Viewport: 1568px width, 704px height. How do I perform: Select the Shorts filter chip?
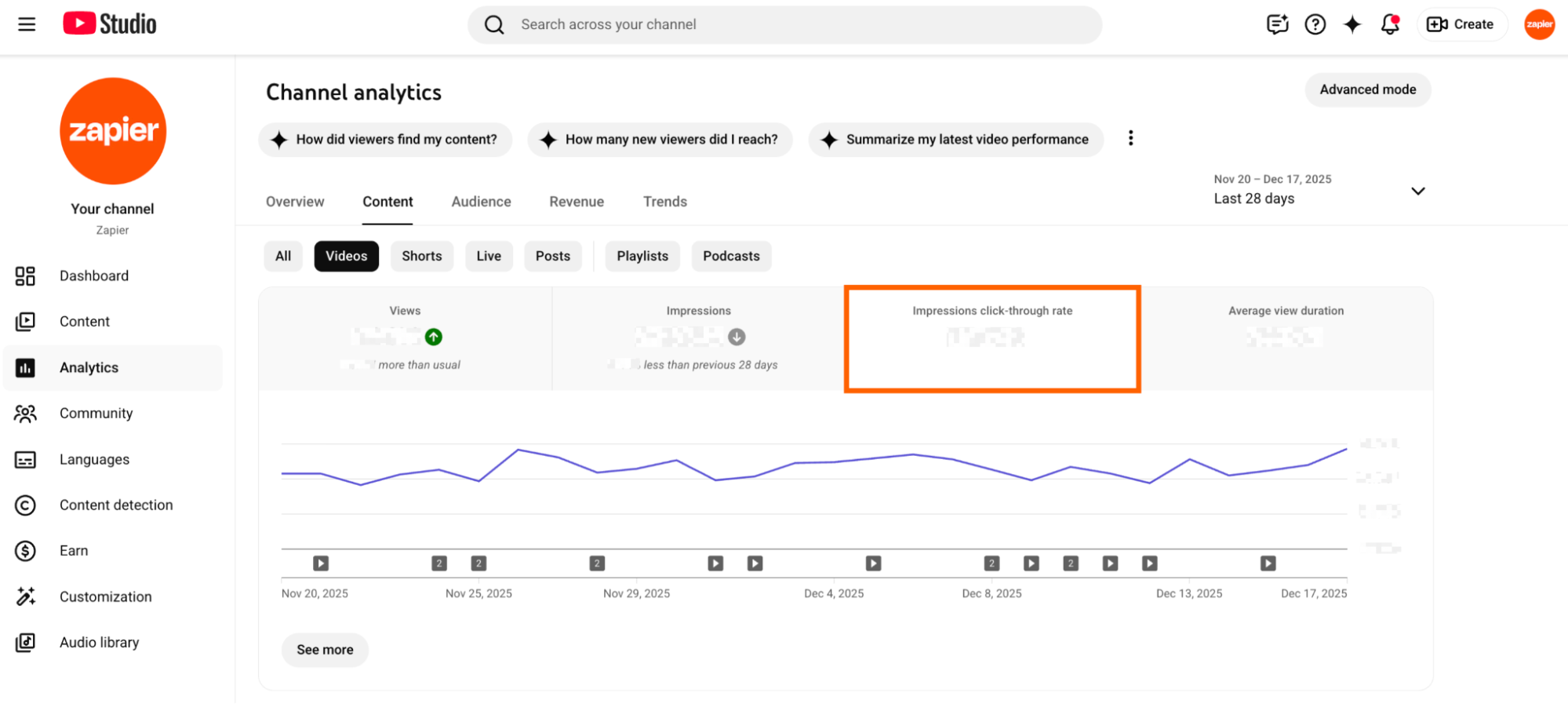coord(422,256)
